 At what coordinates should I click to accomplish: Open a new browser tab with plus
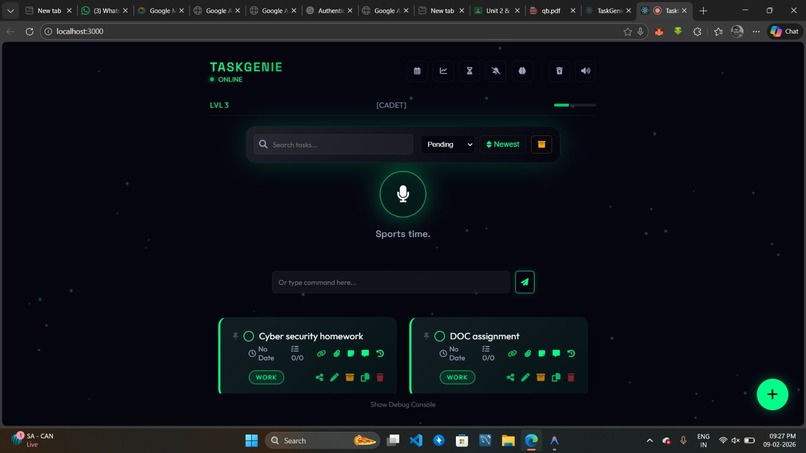coord(703,10)
